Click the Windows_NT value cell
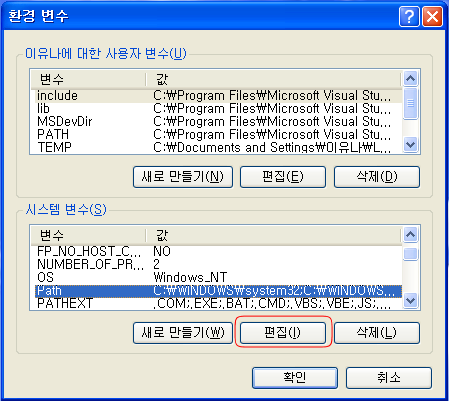The height and width of the screenshot is (401, 449). [x=190, y=278]
